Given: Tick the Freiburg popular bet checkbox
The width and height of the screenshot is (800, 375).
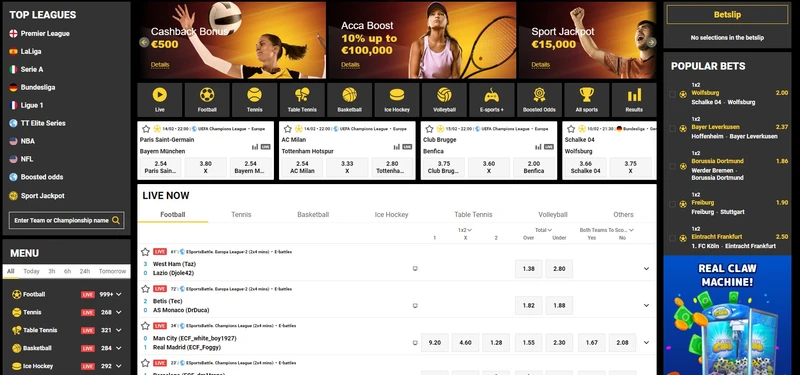Looking at the screenshot, I should 672,204.
